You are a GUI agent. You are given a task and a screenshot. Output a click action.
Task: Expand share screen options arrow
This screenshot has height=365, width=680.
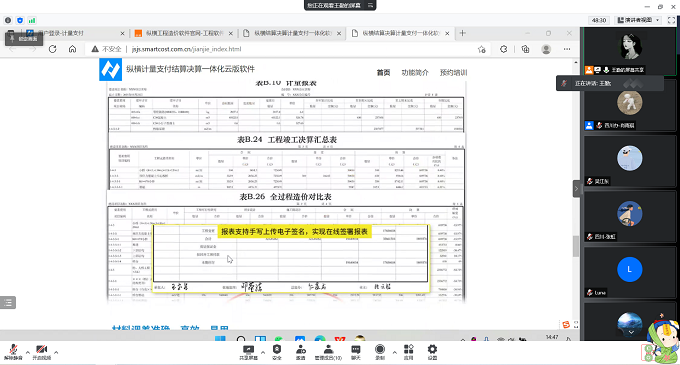(x=262, y=352)
